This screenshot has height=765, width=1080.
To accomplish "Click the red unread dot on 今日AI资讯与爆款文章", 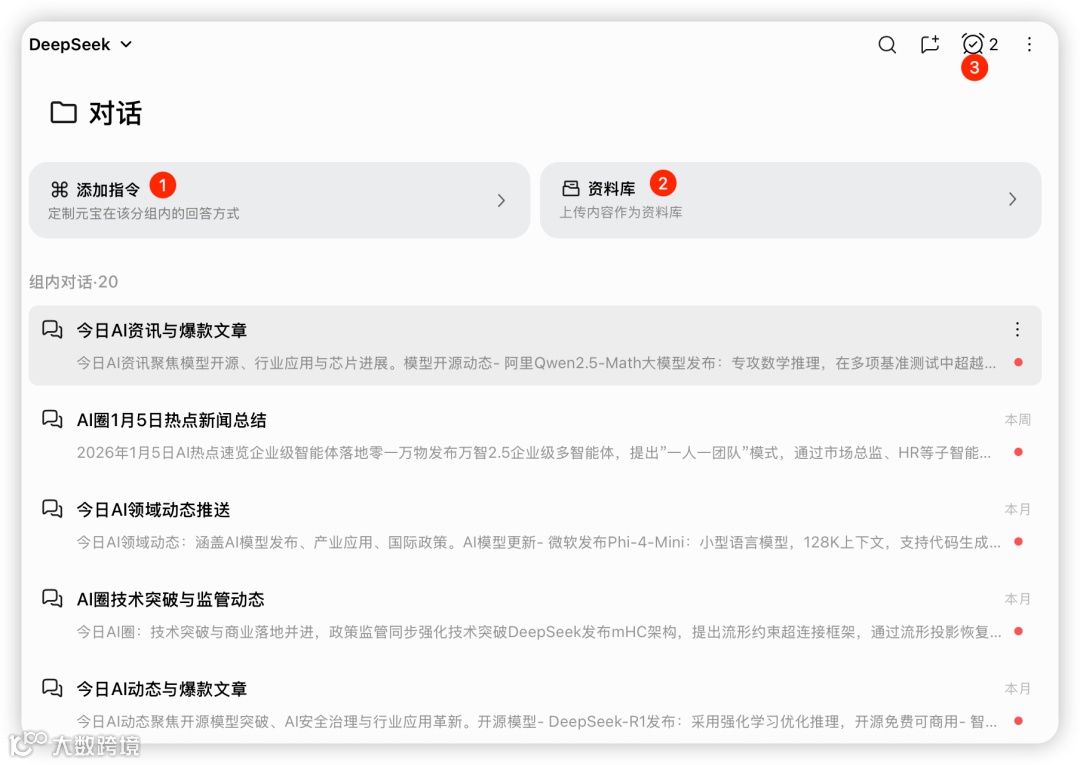I will point(1017,363).
